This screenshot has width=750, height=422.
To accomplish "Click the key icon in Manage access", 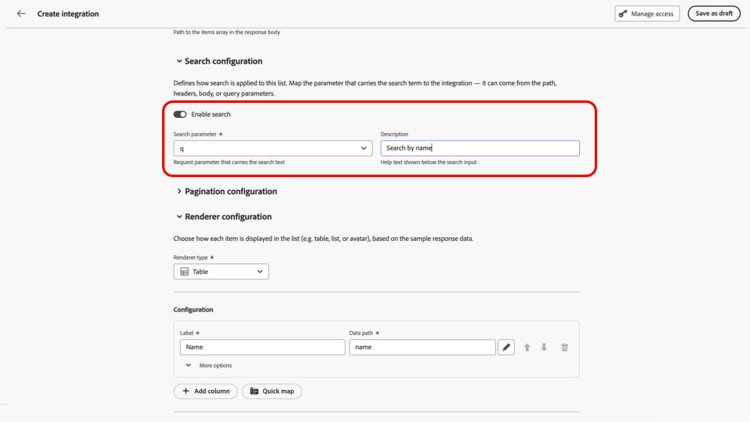I will 623,14.
